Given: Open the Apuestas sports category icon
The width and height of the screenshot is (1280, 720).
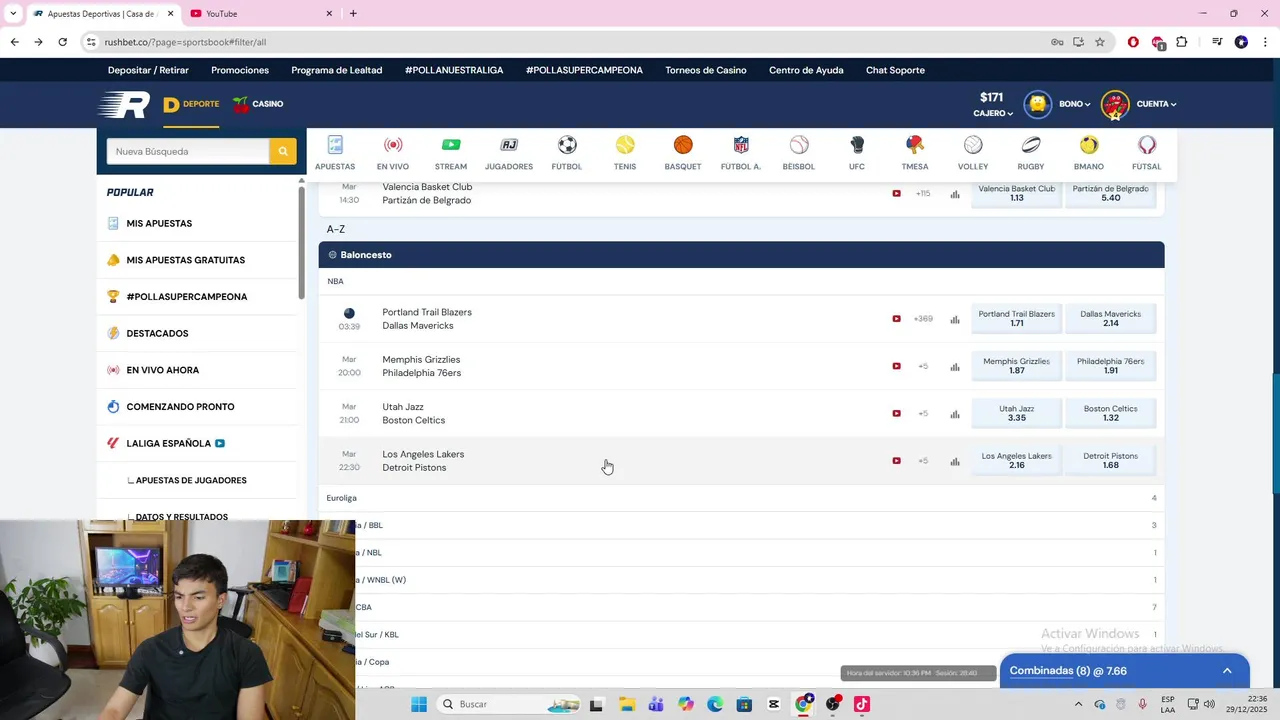Looking at the screenshot, I should point(335,146).
